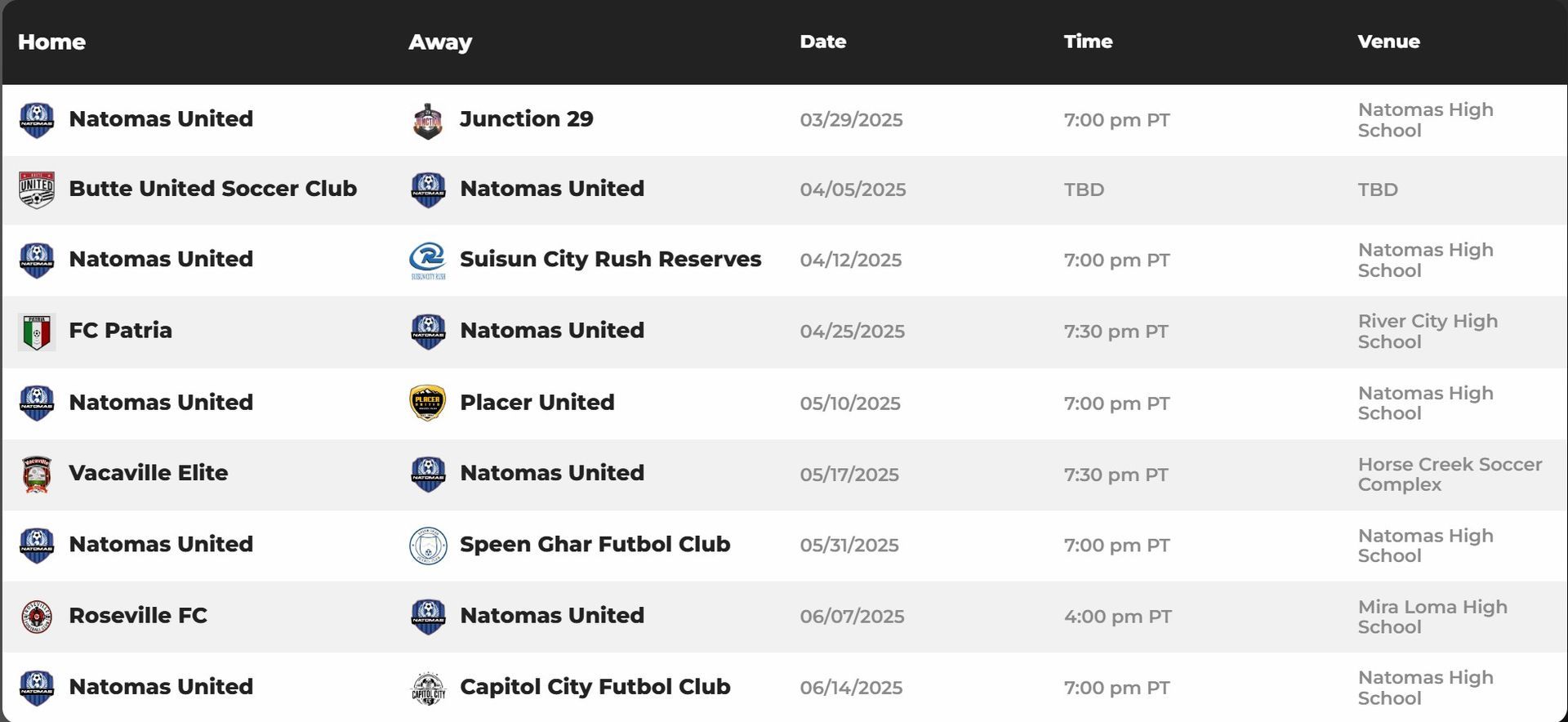The height and width of the screenshot is (722, 1568).
Task: Open the Vacaville Elite team crest
Action: point(37,474)
